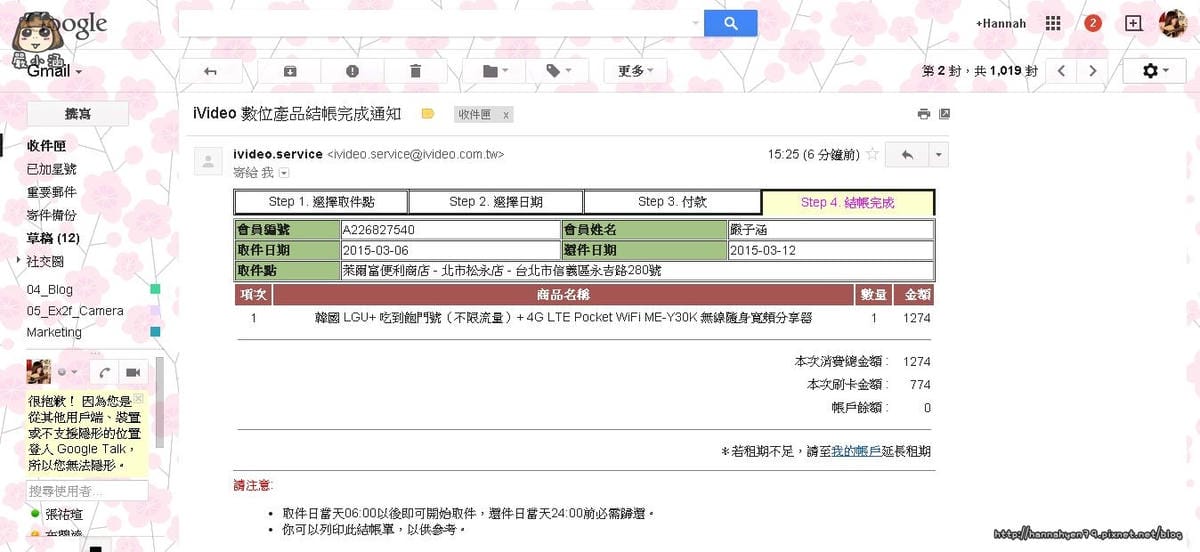Click return date 2015-03-12
Screen dimensions: 1200x552
click(763, 250)
